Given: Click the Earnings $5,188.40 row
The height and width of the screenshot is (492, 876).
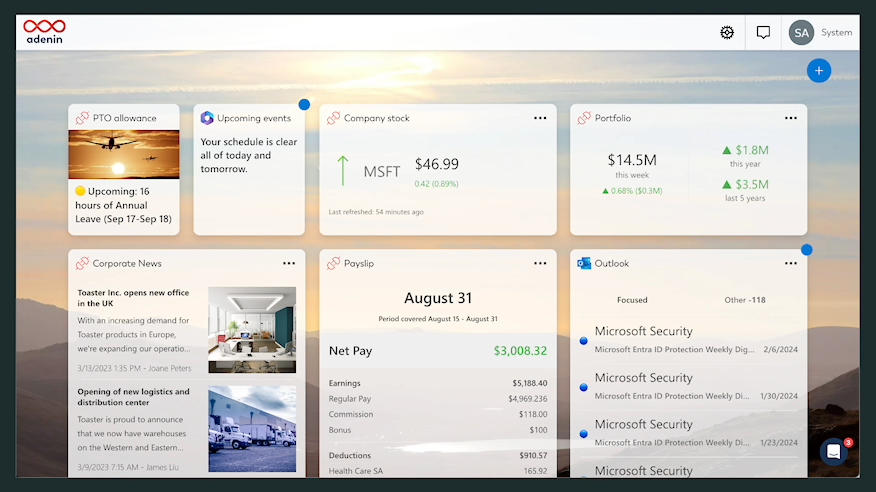Looking at the screenshot, I should [438, 383].
